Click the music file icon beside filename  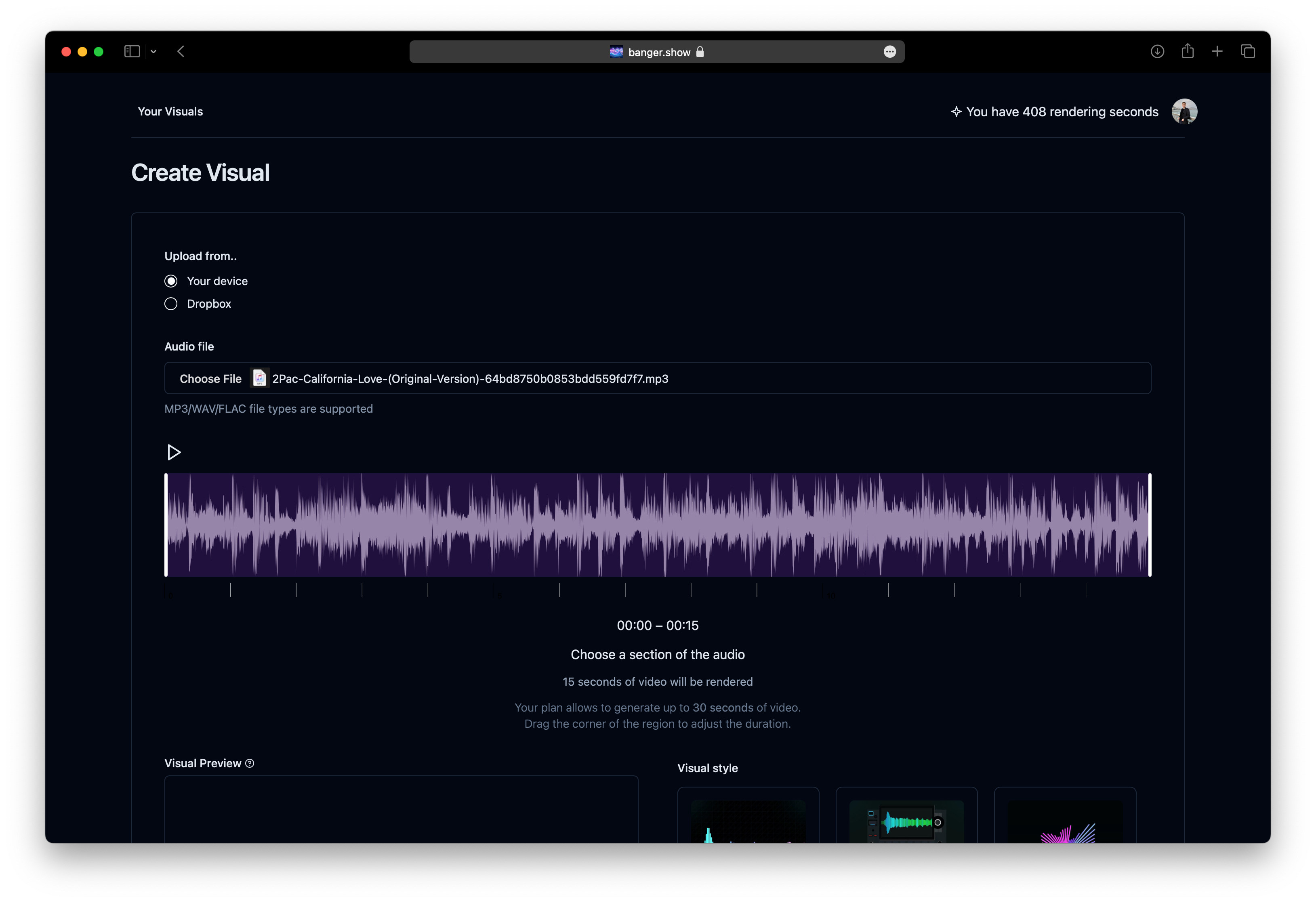(259, 378)
